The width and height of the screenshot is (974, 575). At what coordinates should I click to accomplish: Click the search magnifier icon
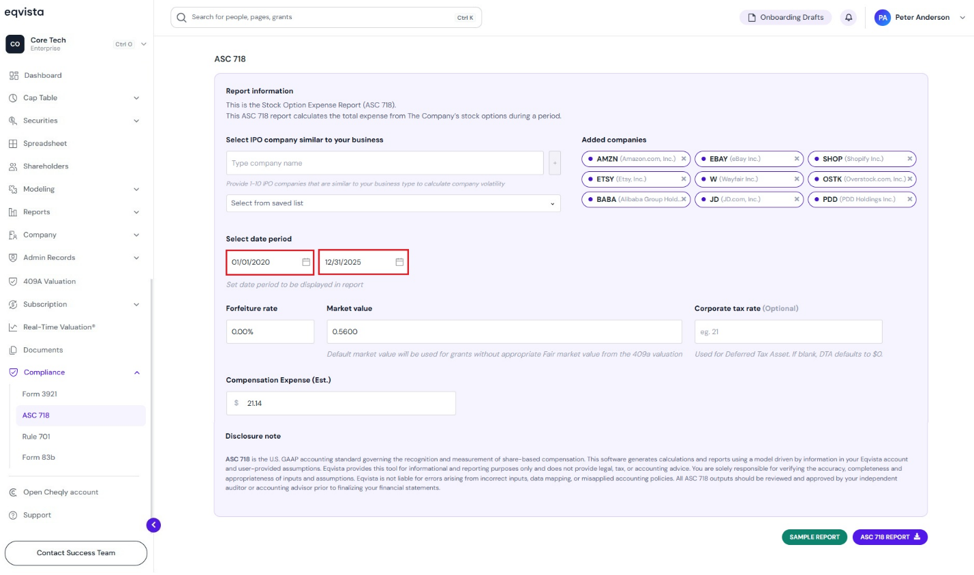(181, 17)
